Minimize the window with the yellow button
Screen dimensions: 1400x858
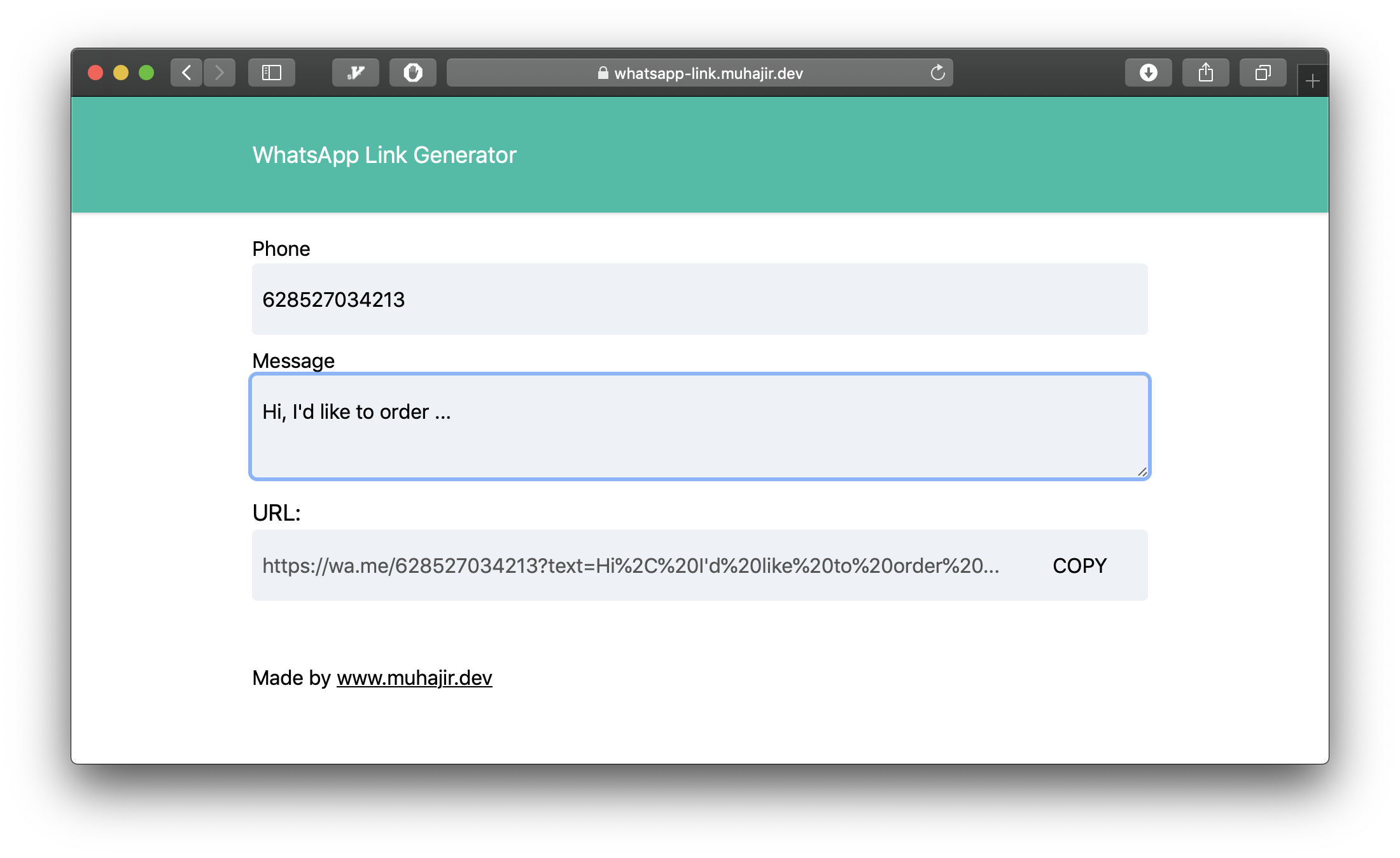(x=121, y=73)
